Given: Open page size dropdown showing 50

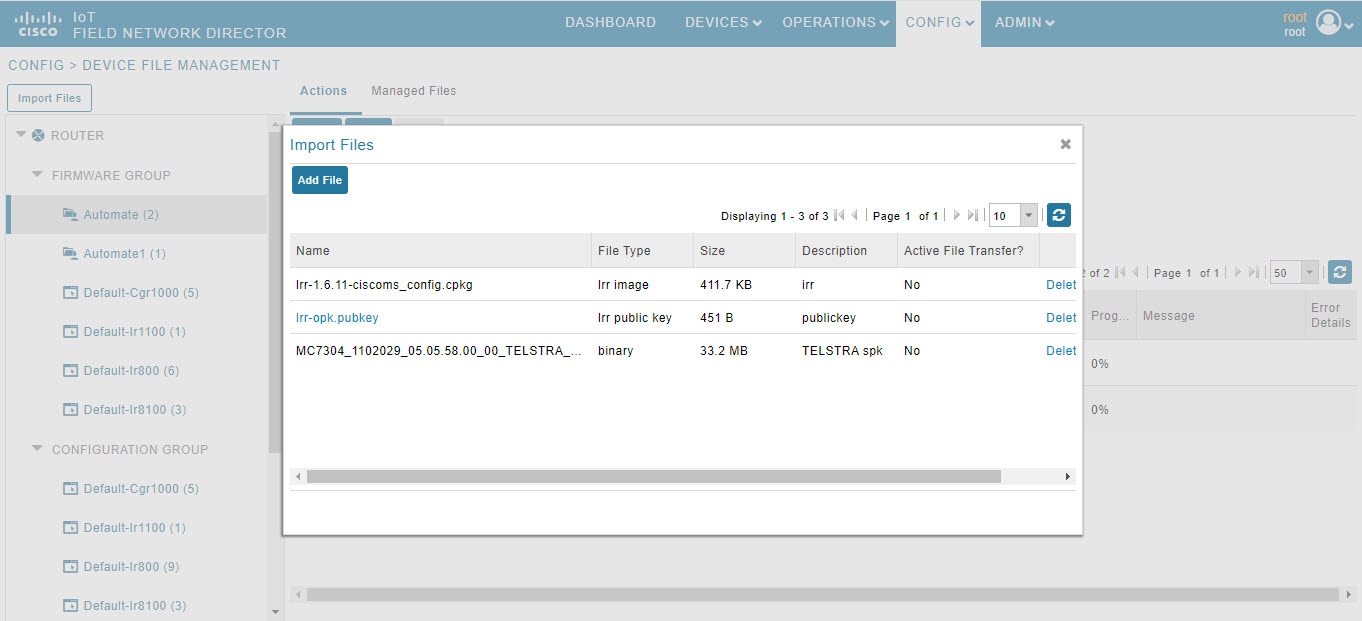Looking at the screenshot, I should 1310,273.
